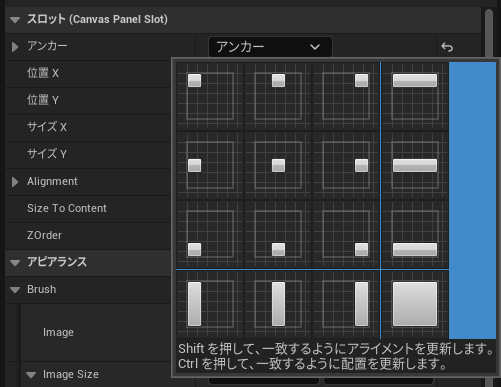Expand the Alignment property row
Image resolution: width=501 pixels, height=387 pixels.
pyautogui.click(x=15, y=182)
